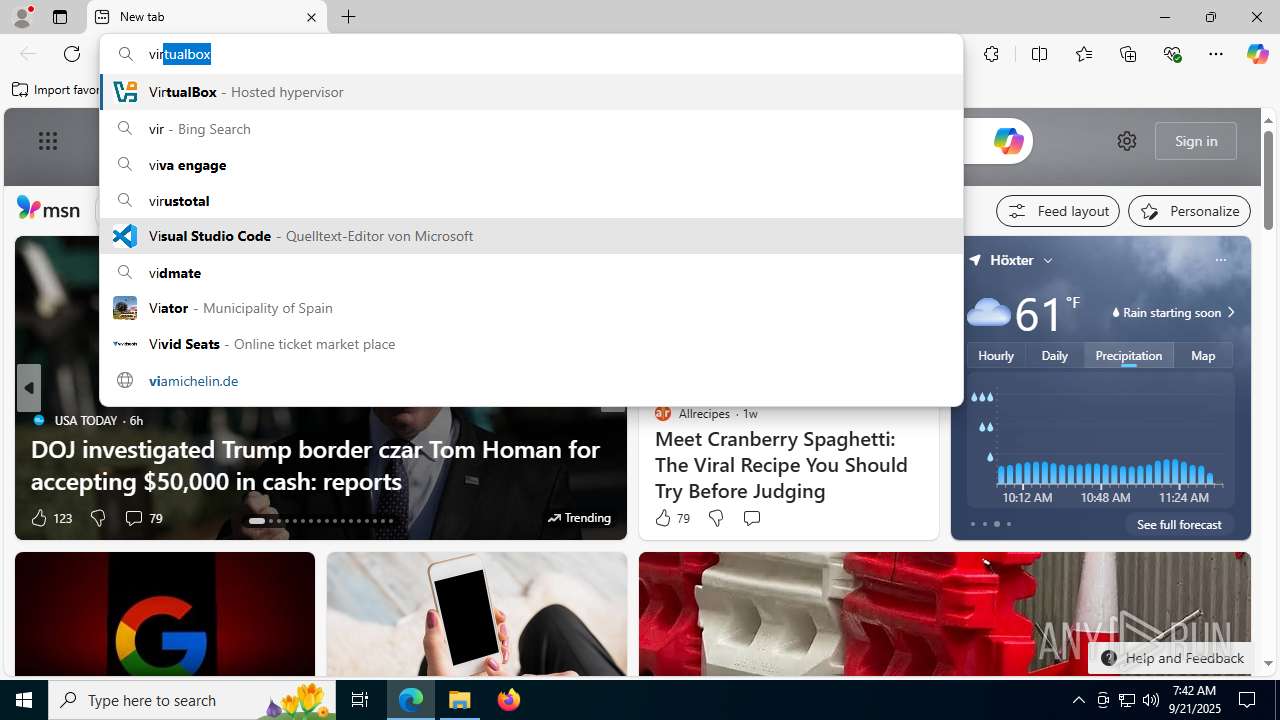Open the 79 comments on DOJ story
Image resolution: width=1280 pixels, height=720 pixels.
(143, 518)
